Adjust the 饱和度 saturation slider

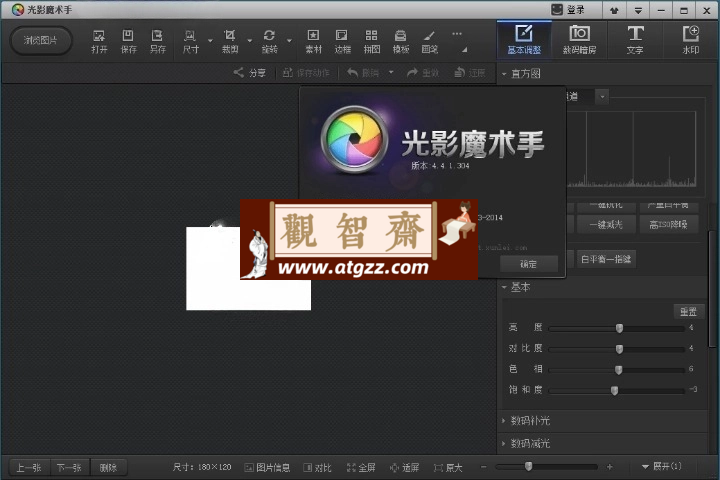[614, 390]
